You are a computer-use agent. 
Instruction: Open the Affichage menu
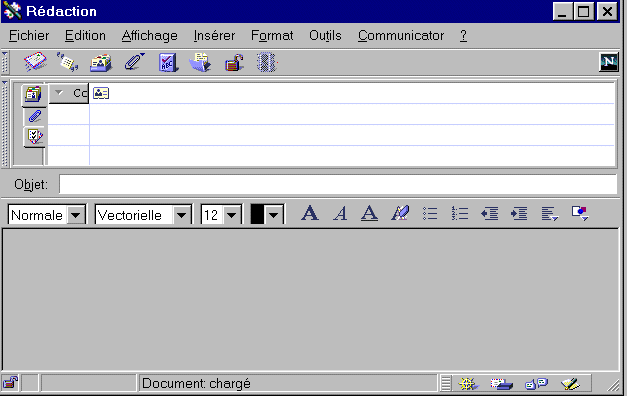(150, 36)
